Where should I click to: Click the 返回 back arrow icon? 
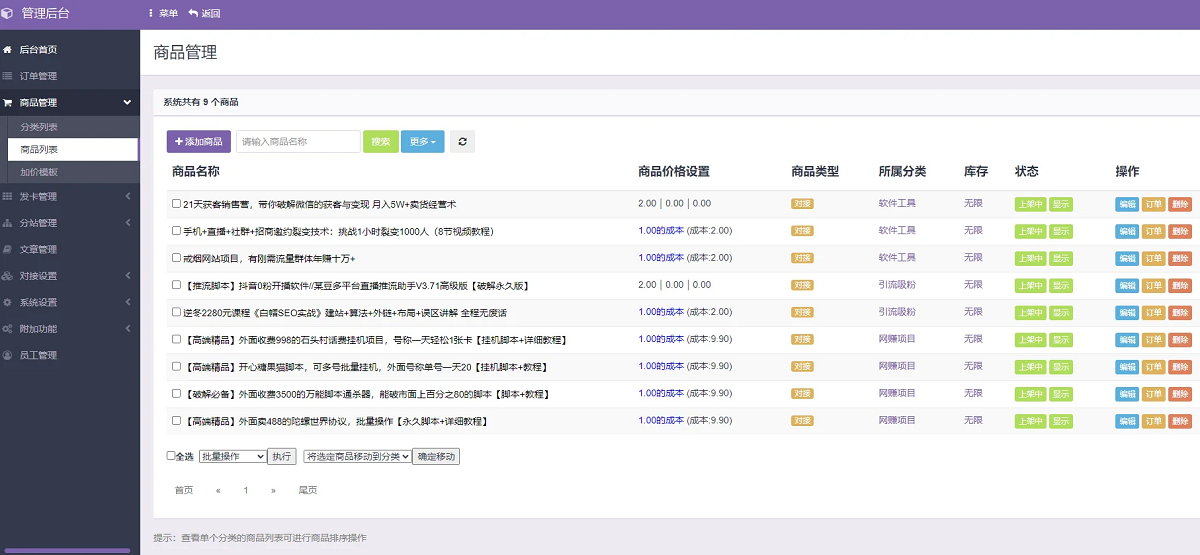coord(193,14)
